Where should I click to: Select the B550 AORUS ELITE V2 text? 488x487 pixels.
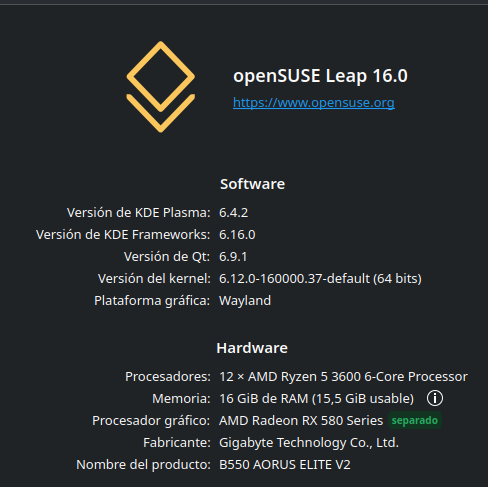[285, 465]
